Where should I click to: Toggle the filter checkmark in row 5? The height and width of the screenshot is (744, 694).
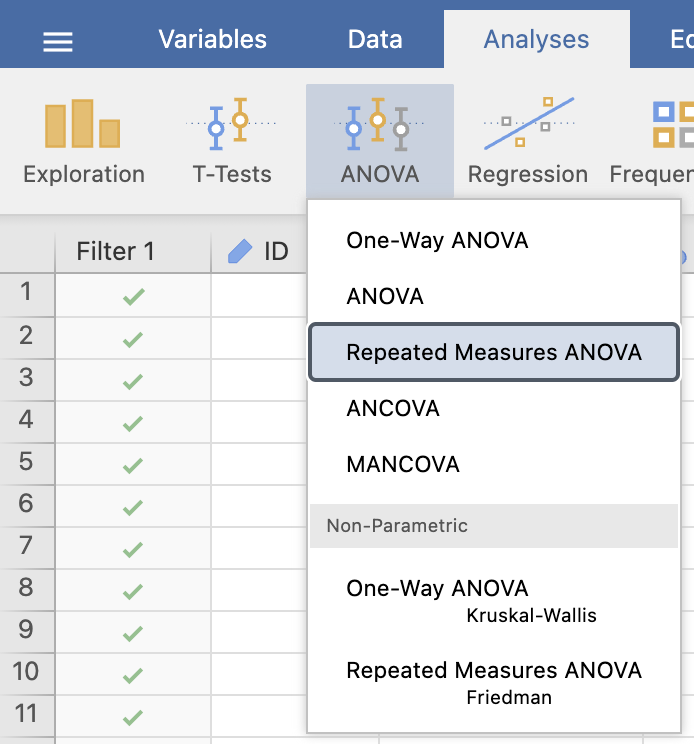point(133,465)
